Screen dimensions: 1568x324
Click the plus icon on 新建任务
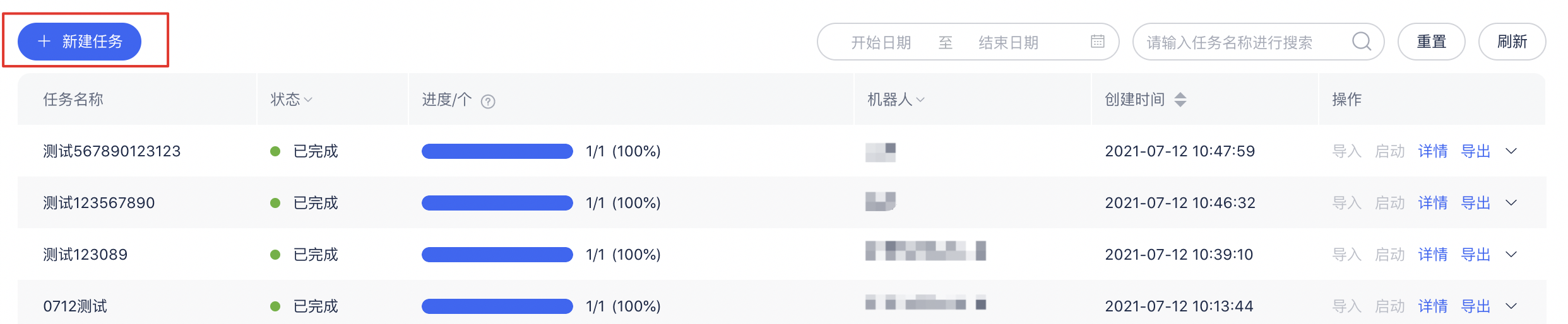click(x=44, y=42)
